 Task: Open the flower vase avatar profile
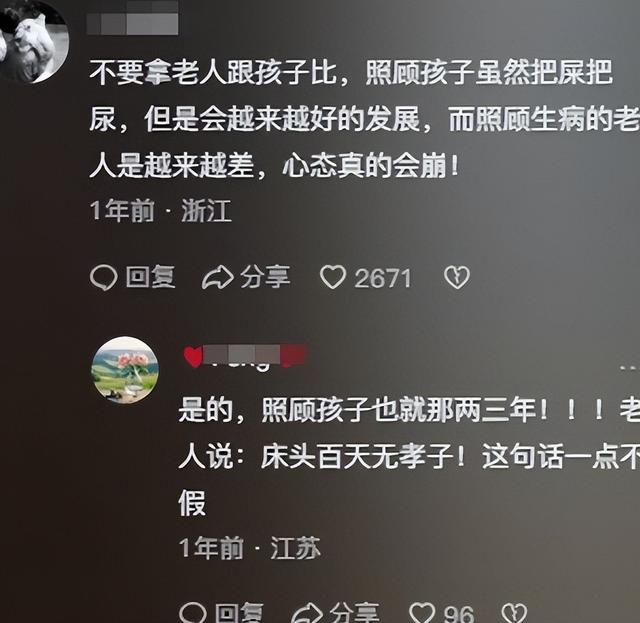pyautogui.click(x=125, y=370)
